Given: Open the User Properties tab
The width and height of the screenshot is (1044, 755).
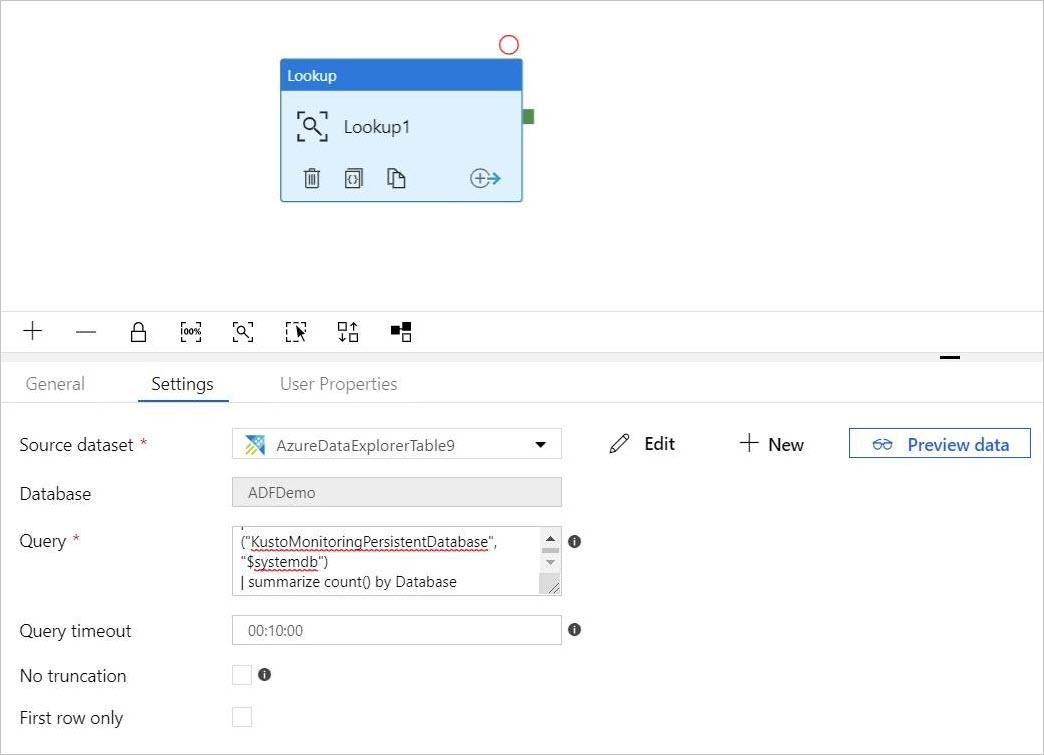Looking at the screenshot, I should tap(337, 383).
